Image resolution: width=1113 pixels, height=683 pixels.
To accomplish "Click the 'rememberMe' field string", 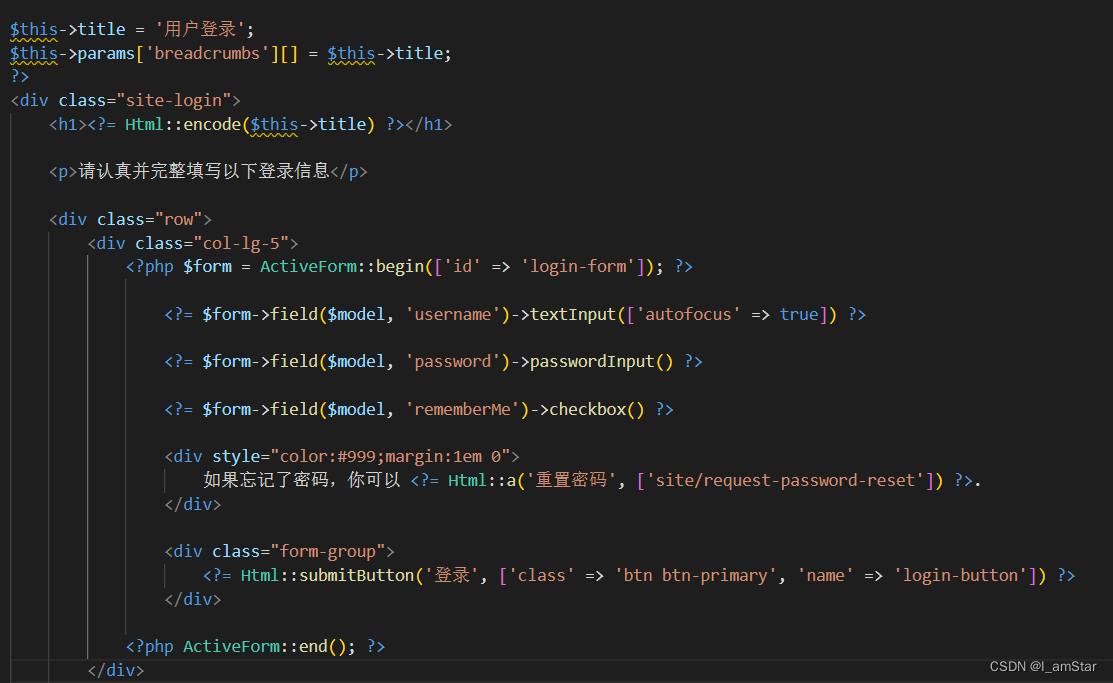I will pos(462,409).
